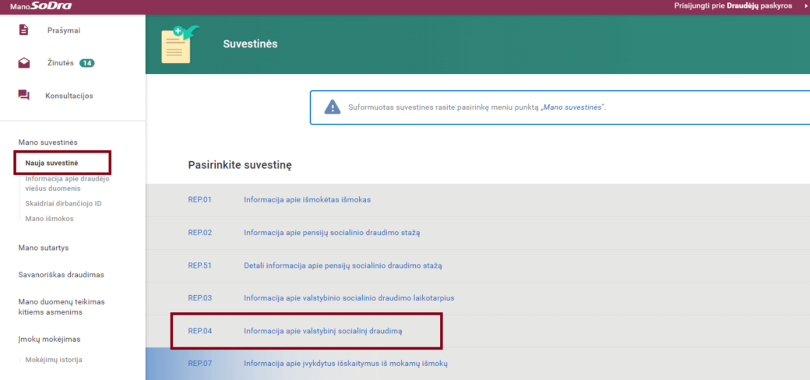Click the Suvestinės page title

[x=250, y=44]
